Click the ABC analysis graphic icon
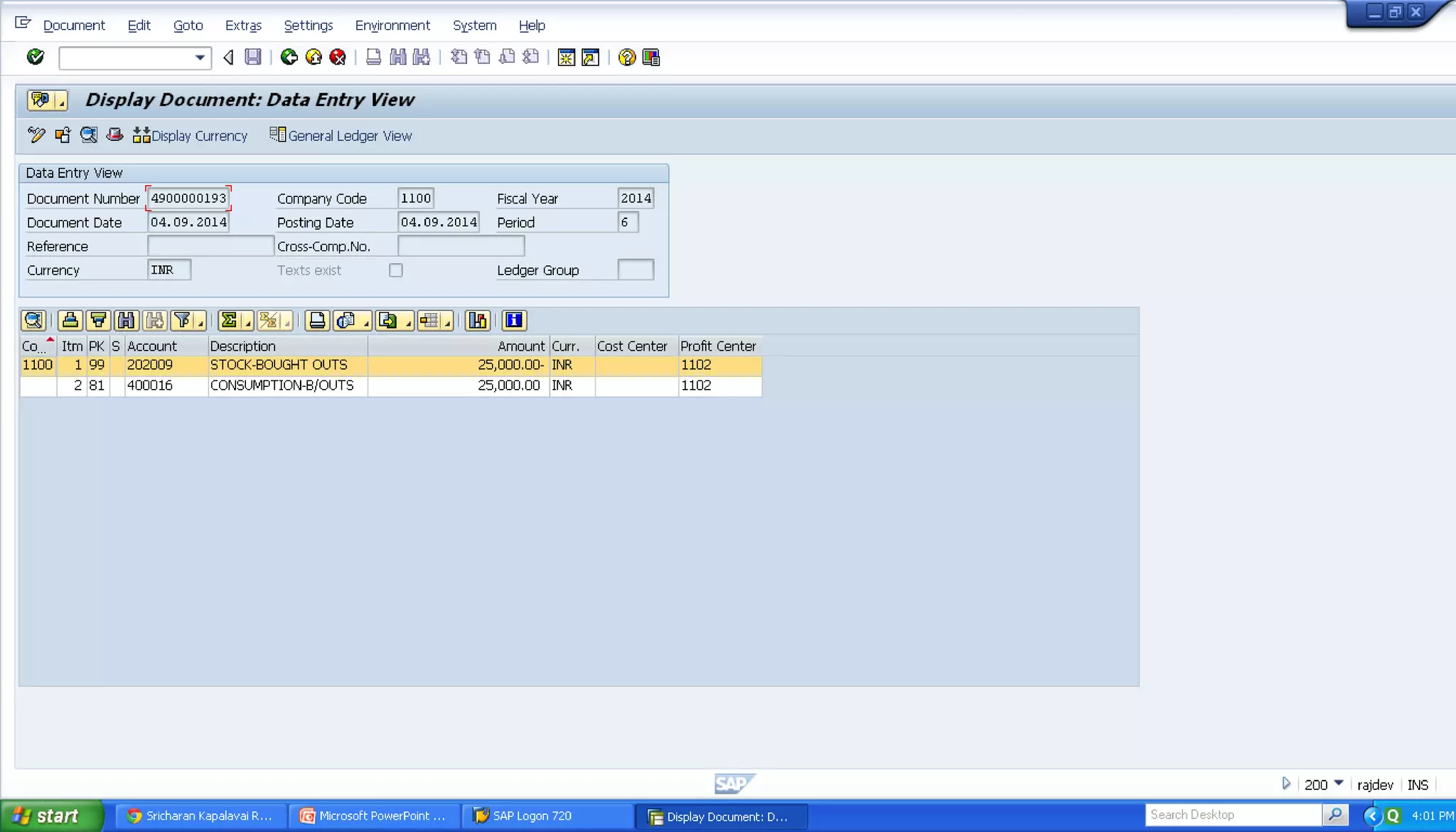 pos(477,321)
